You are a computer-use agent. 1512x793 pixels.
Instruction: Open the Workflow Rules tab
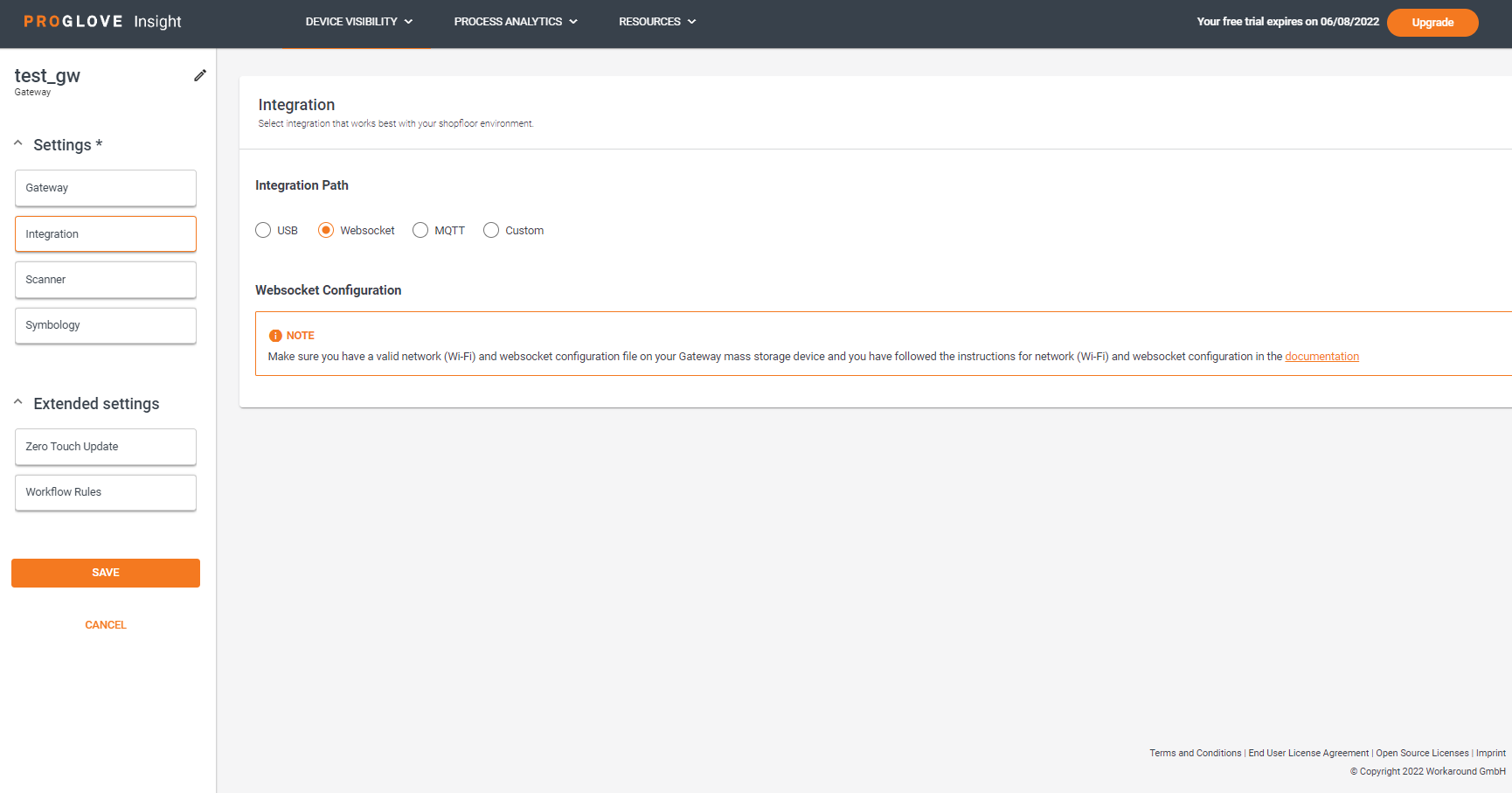coord(106,492)
